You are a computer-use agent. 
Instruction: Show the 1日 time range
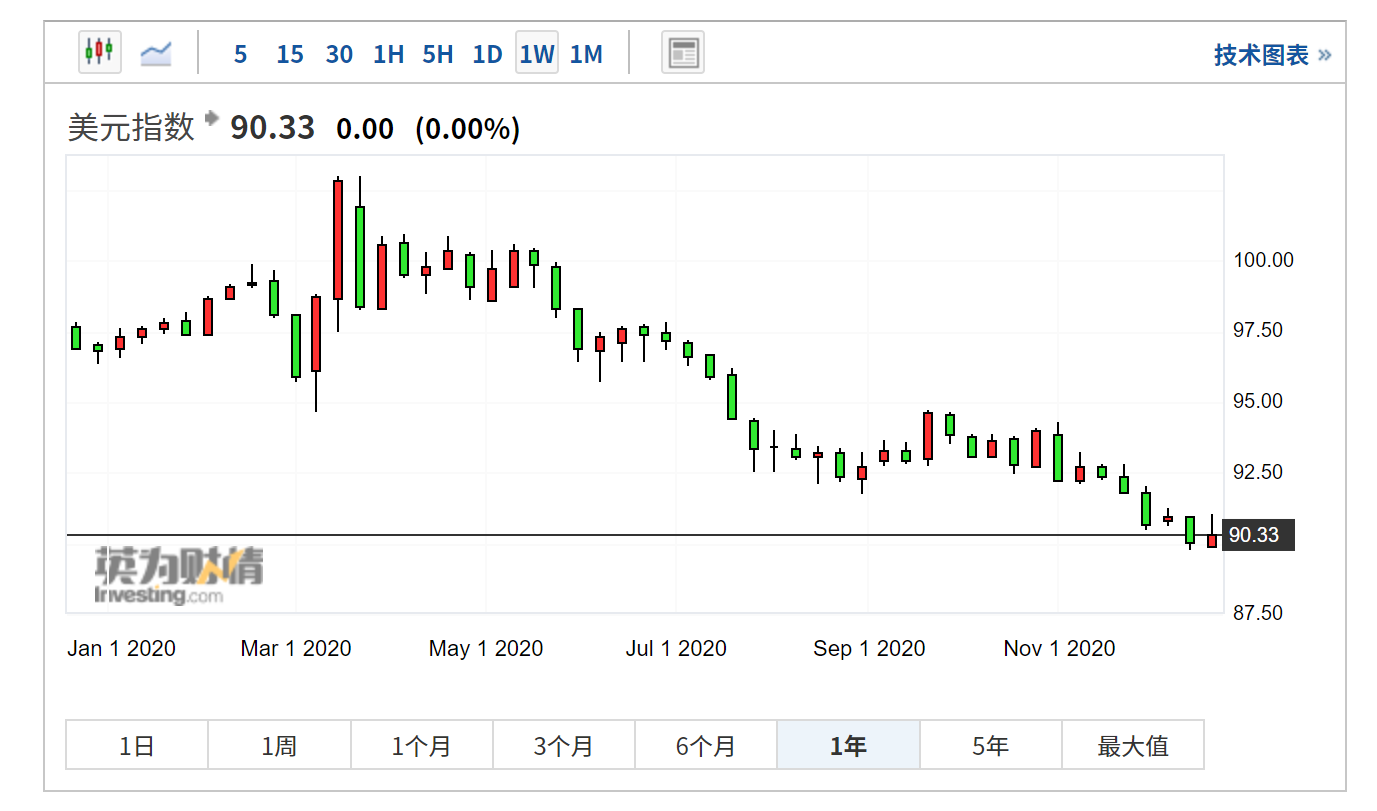137,745
